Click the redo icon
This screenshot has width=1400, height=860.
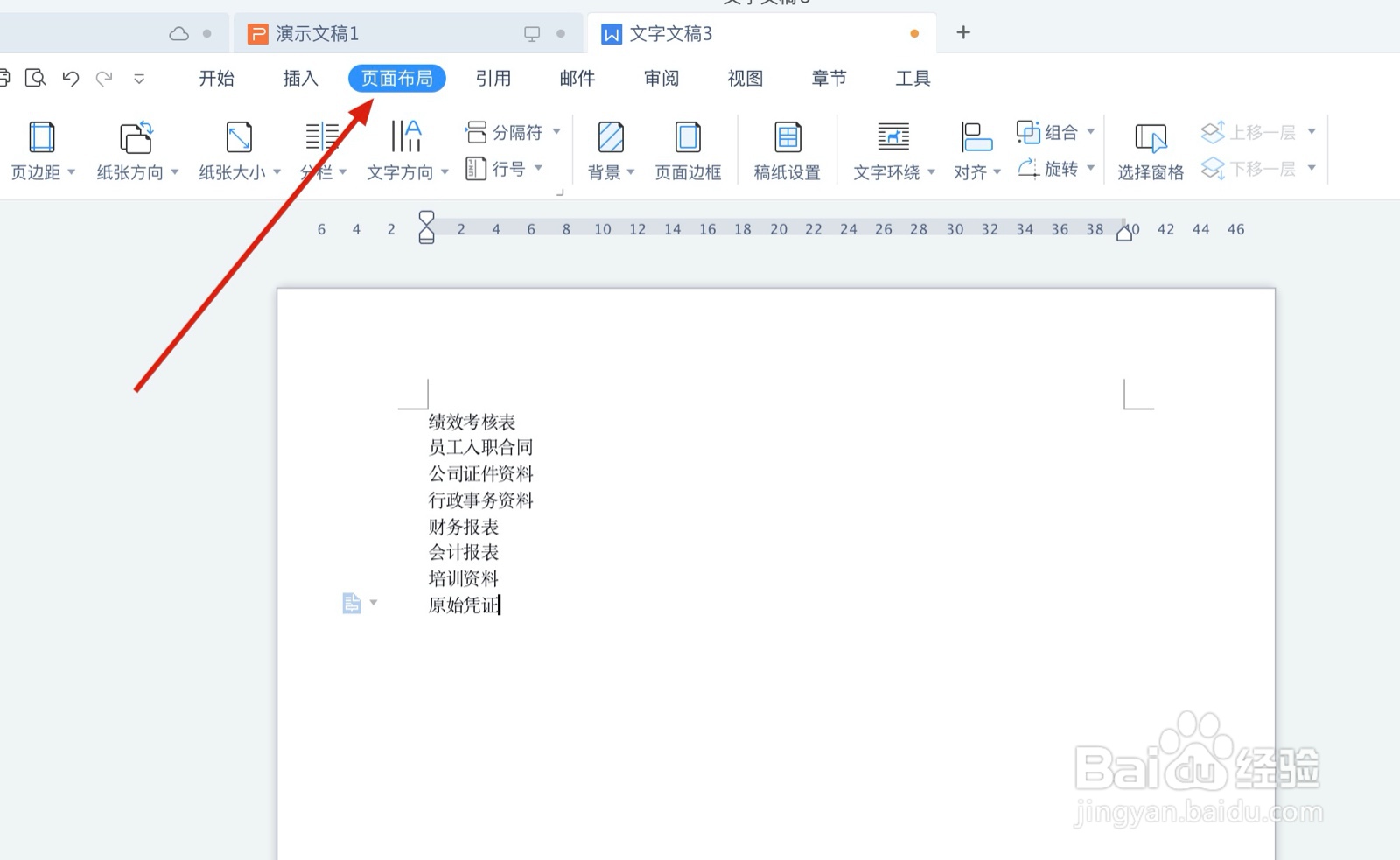click(x=104, y=79)
